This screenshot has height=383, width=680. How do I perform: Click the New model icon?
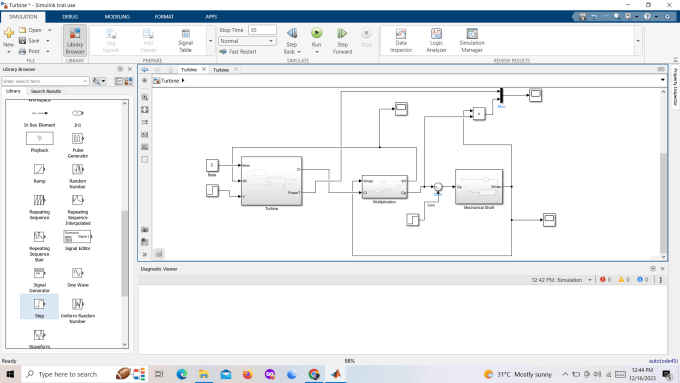(x=8, y=33)
